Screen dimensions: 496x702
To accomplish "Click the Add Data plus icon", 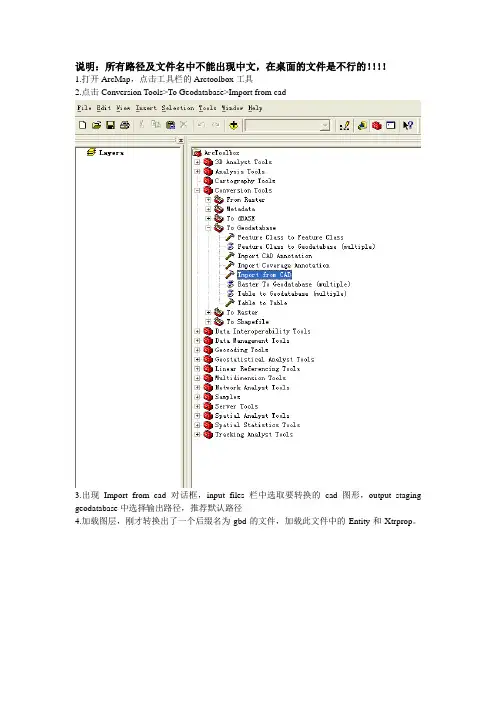I will pos(233,125).
